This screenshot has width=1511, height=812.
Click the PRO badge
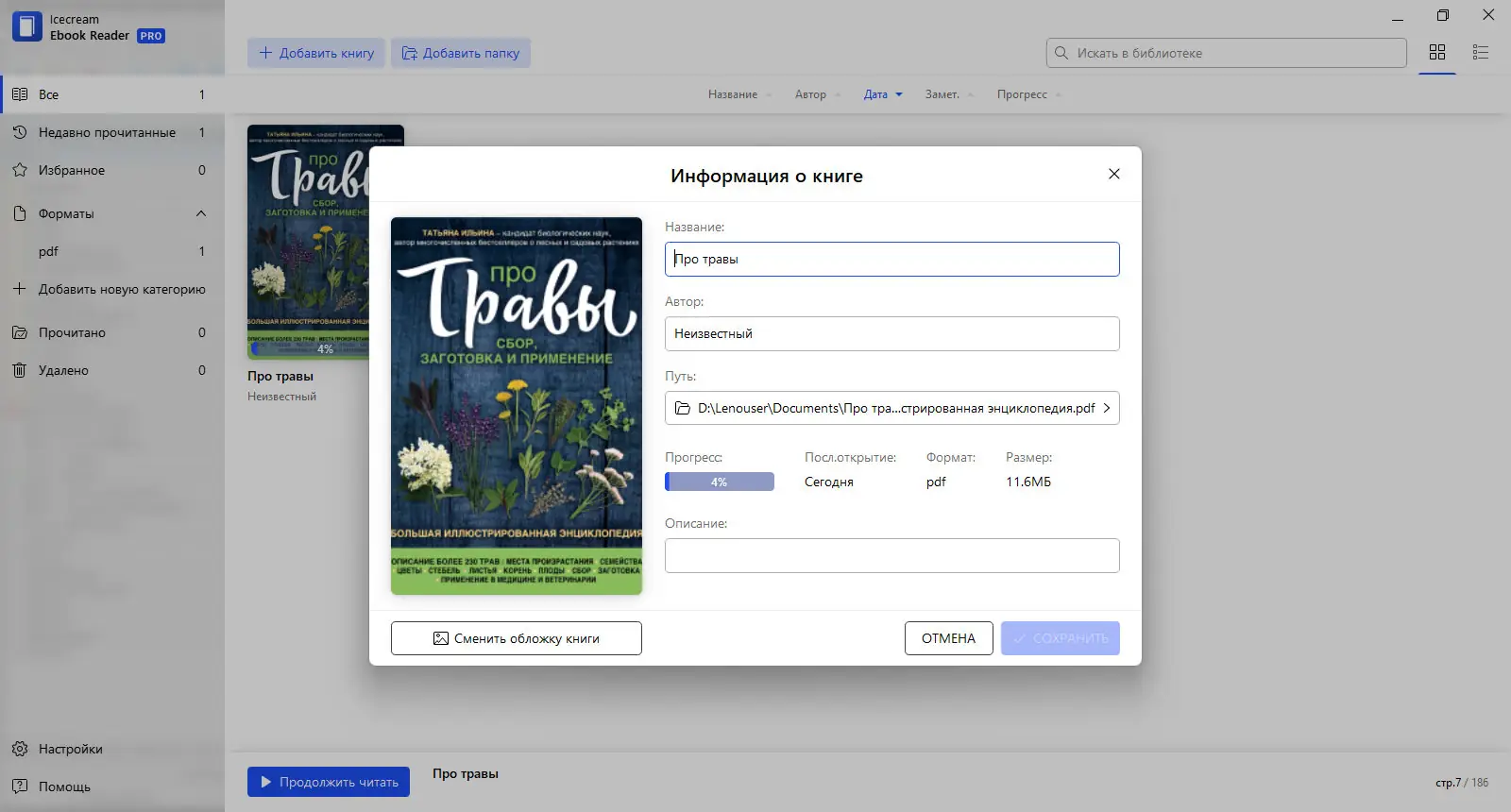(x=151, y=36)
